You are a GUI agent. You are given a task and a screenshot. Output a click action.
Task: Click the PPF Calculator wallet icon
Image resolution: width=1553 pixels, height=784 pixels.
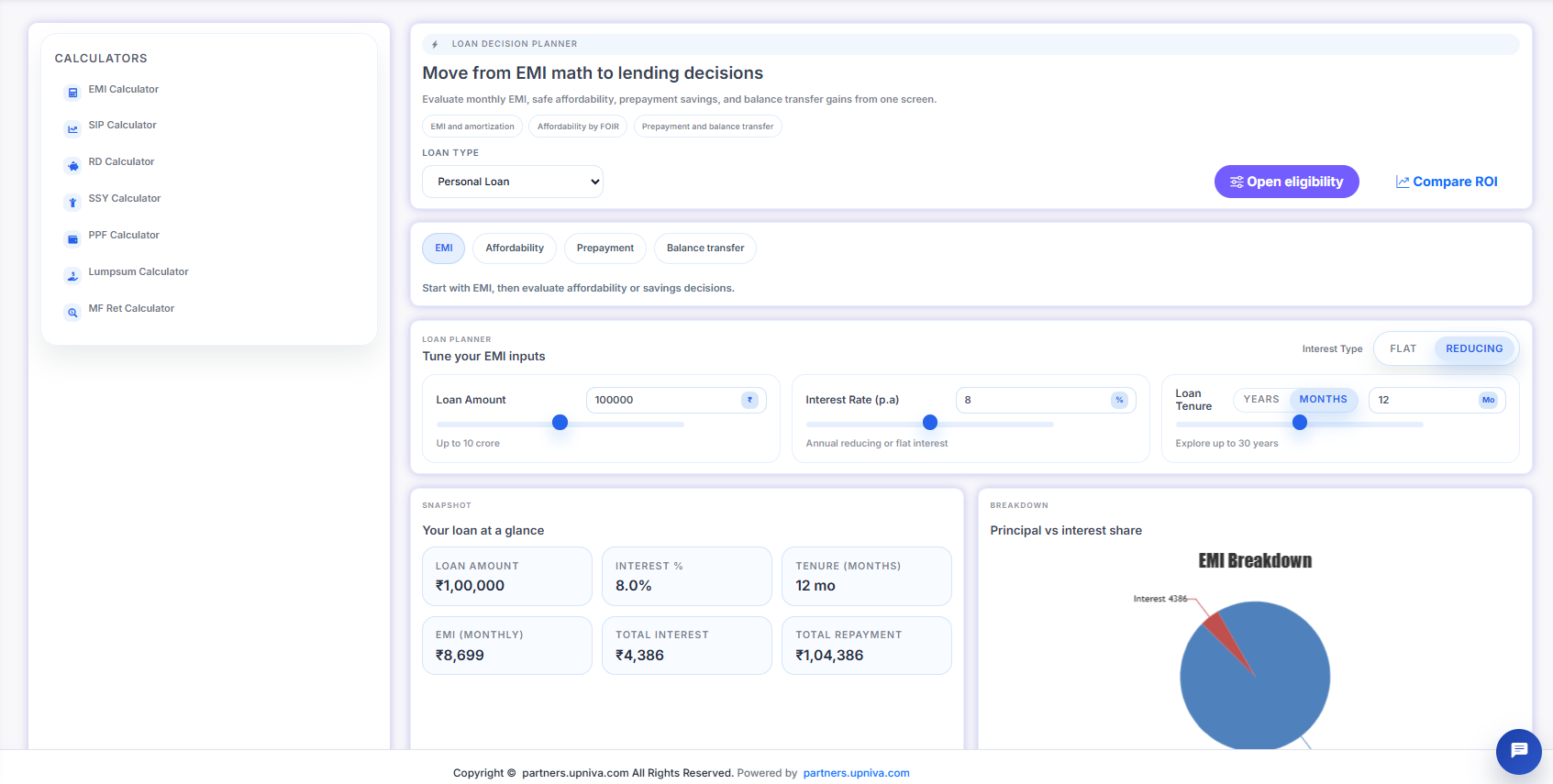72,239
